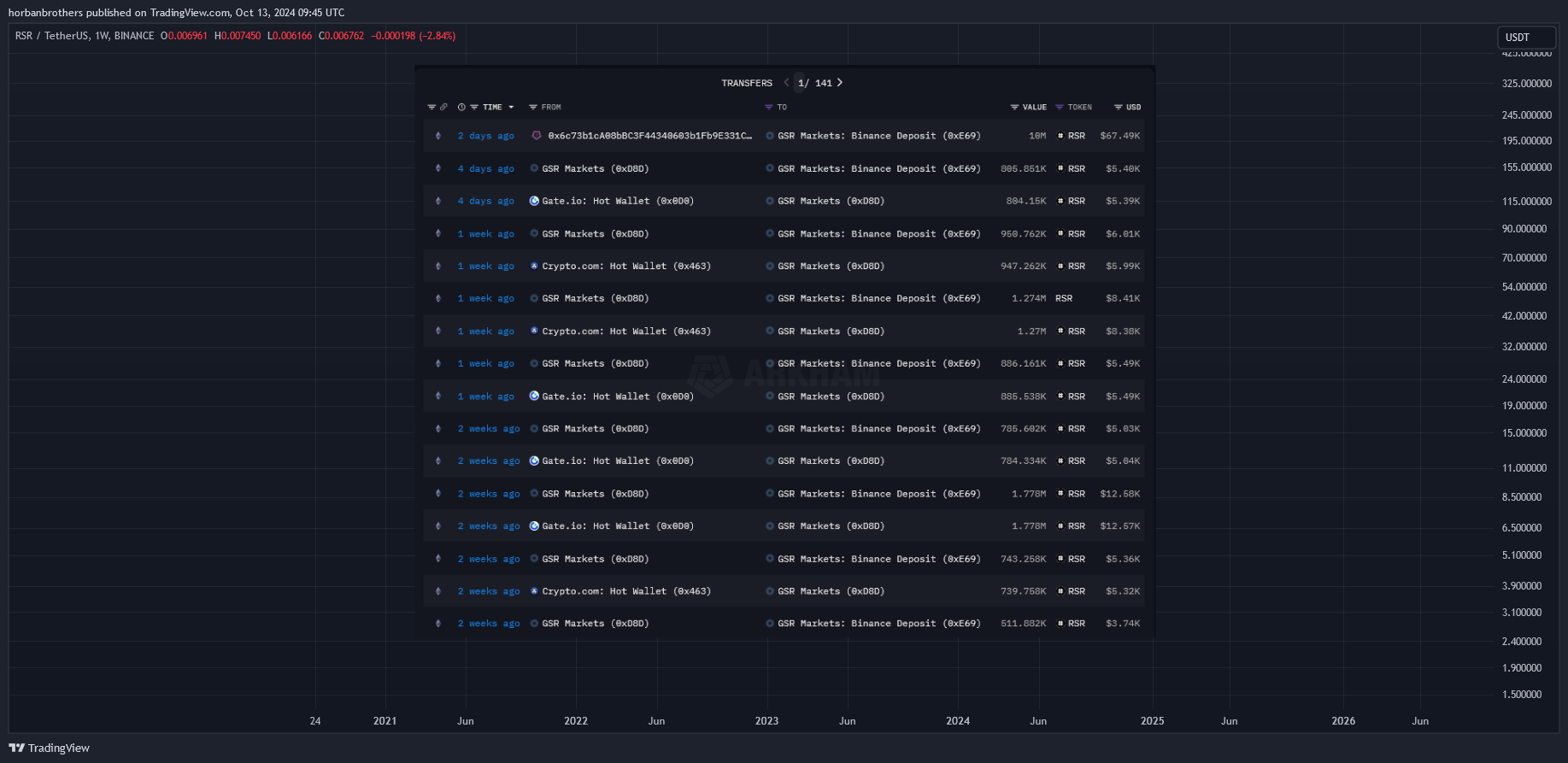Click the TRANSFERS panel title
Image resolution: width=1568 pixels, height=763 pixels.
tap(747, 84)
